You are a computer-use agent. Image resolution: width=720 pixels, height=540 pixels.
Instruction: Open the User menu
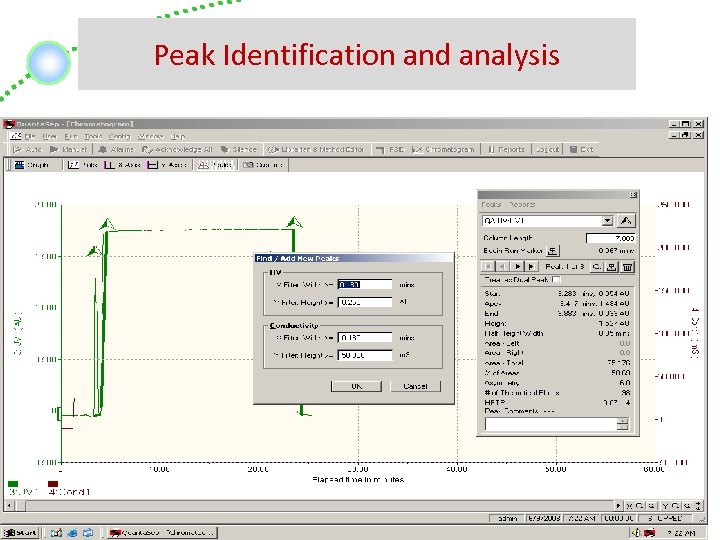49,136
